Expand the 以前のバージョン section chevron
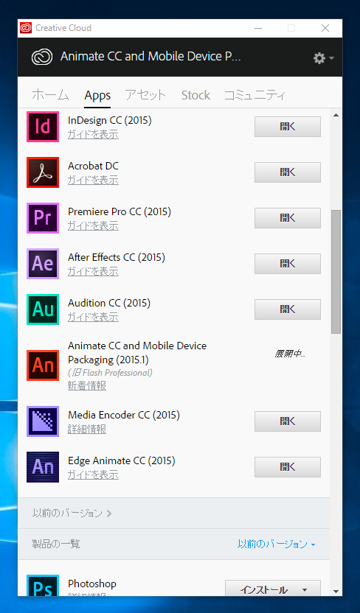This screenshot has height=613, width=360. [x=109, y=513]
